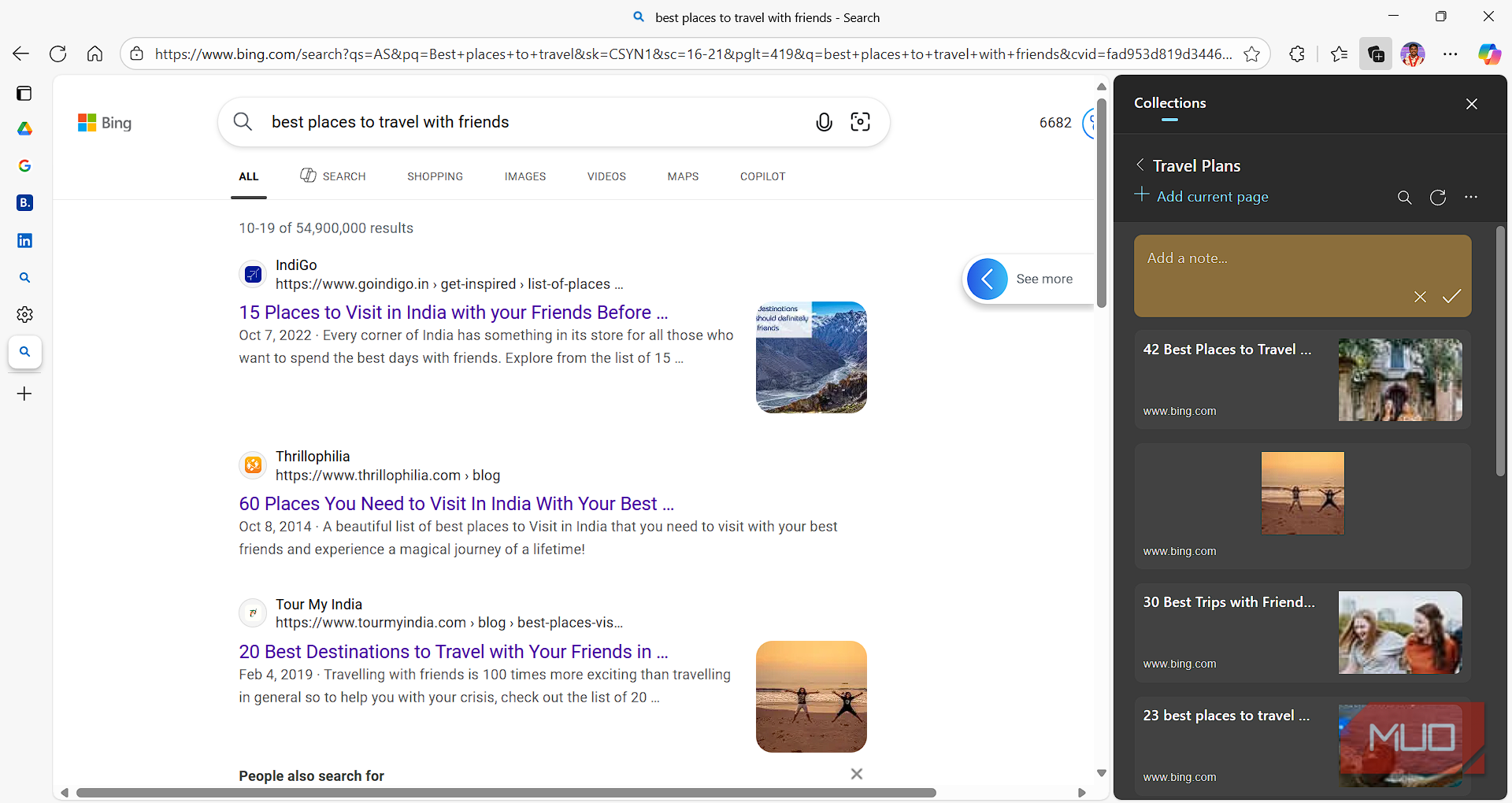
Task: Open the Favorites star list icon
Action: (1339, 54)
